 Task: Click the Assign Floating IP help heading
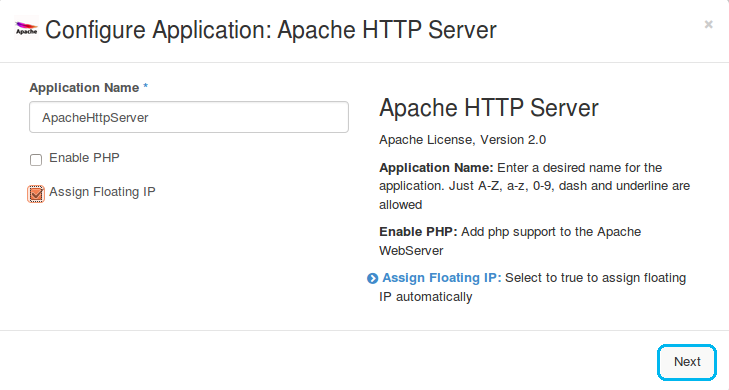pos(442,278)
